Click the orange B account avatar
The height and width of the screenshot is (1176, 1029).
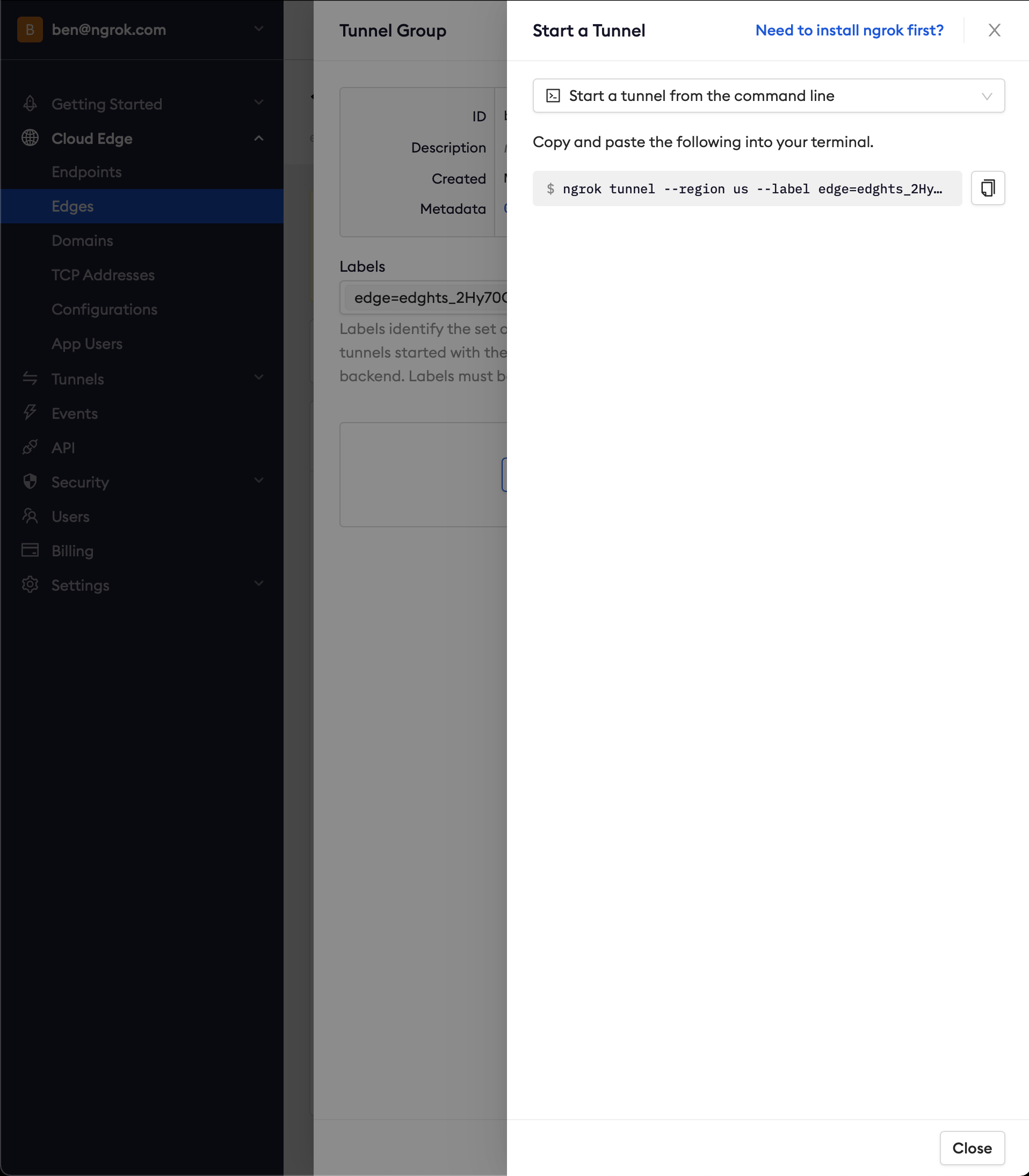30,30
